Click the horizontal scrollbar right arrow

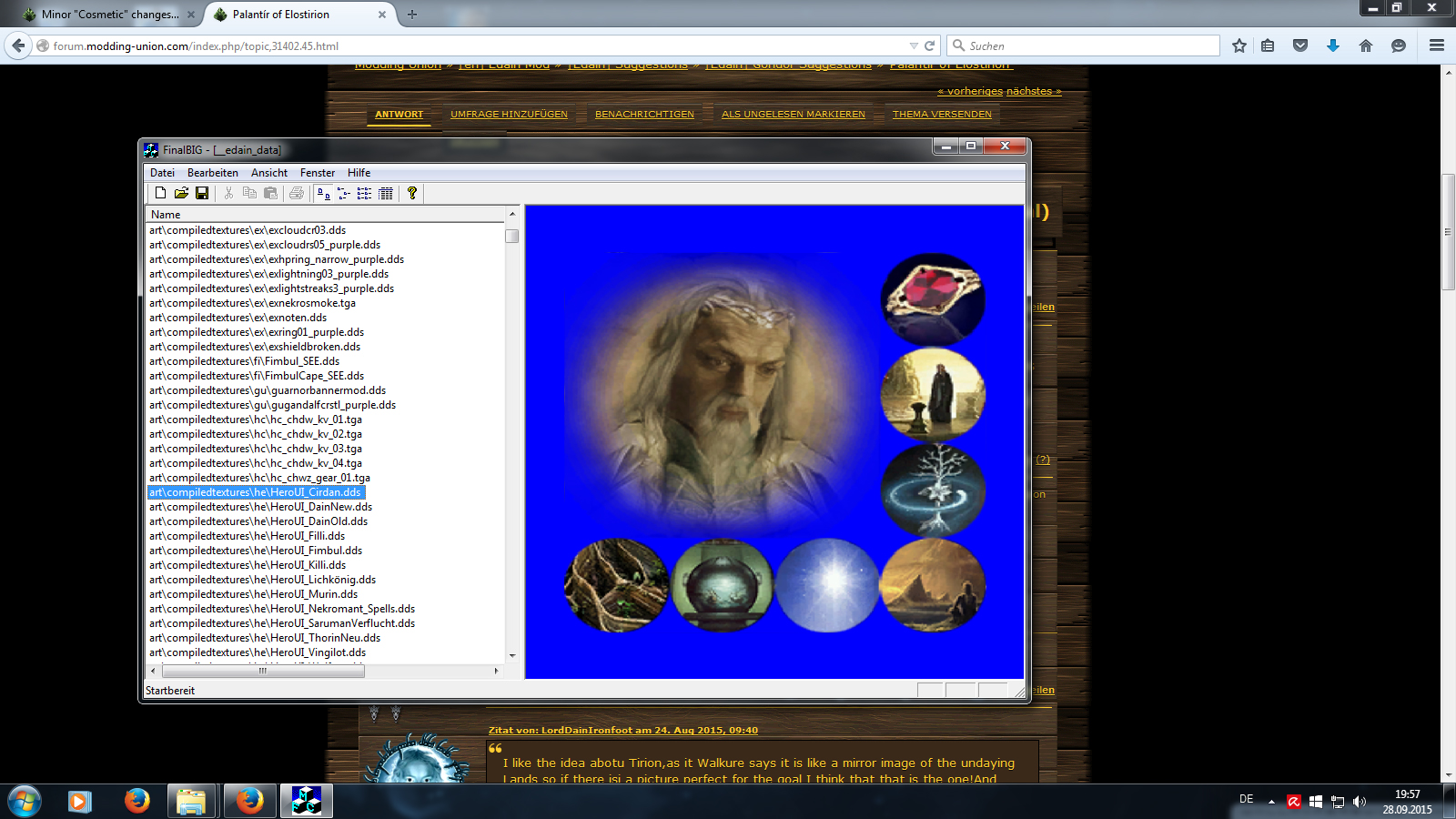click(x=496, y=671)
